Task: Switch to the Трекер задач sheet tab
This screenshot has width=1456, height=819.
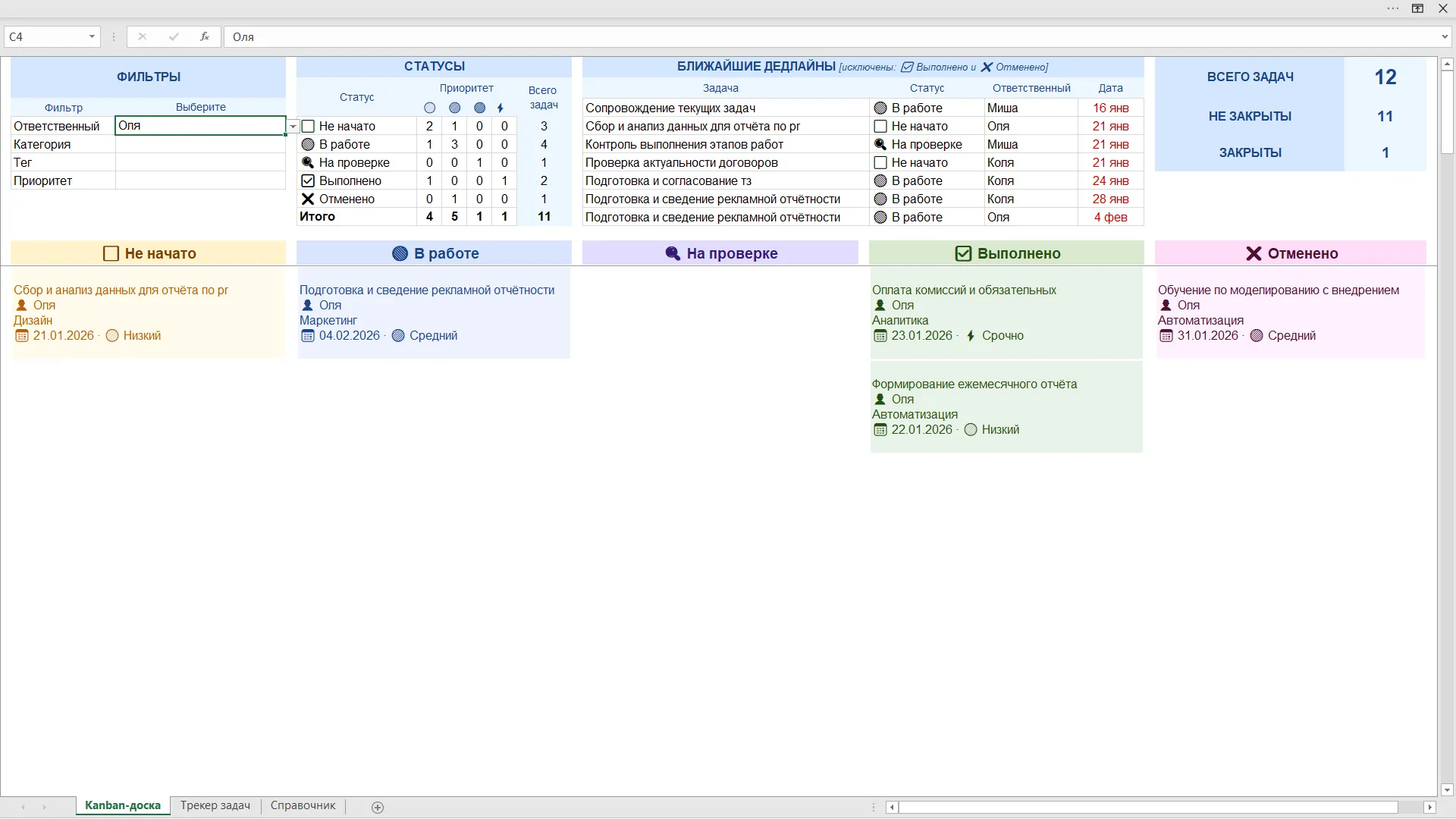Action: pos(215,806)
